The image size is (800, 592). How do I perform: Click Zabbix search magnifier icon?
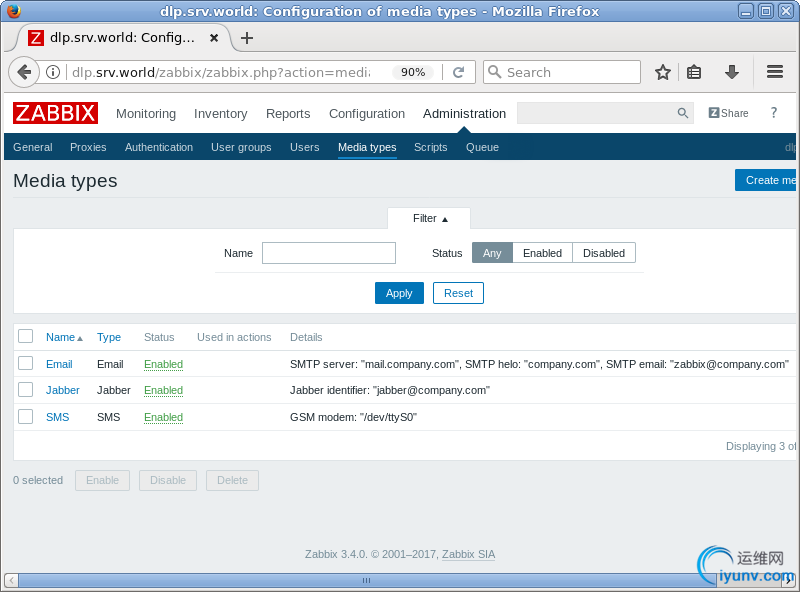click(683, 113)
